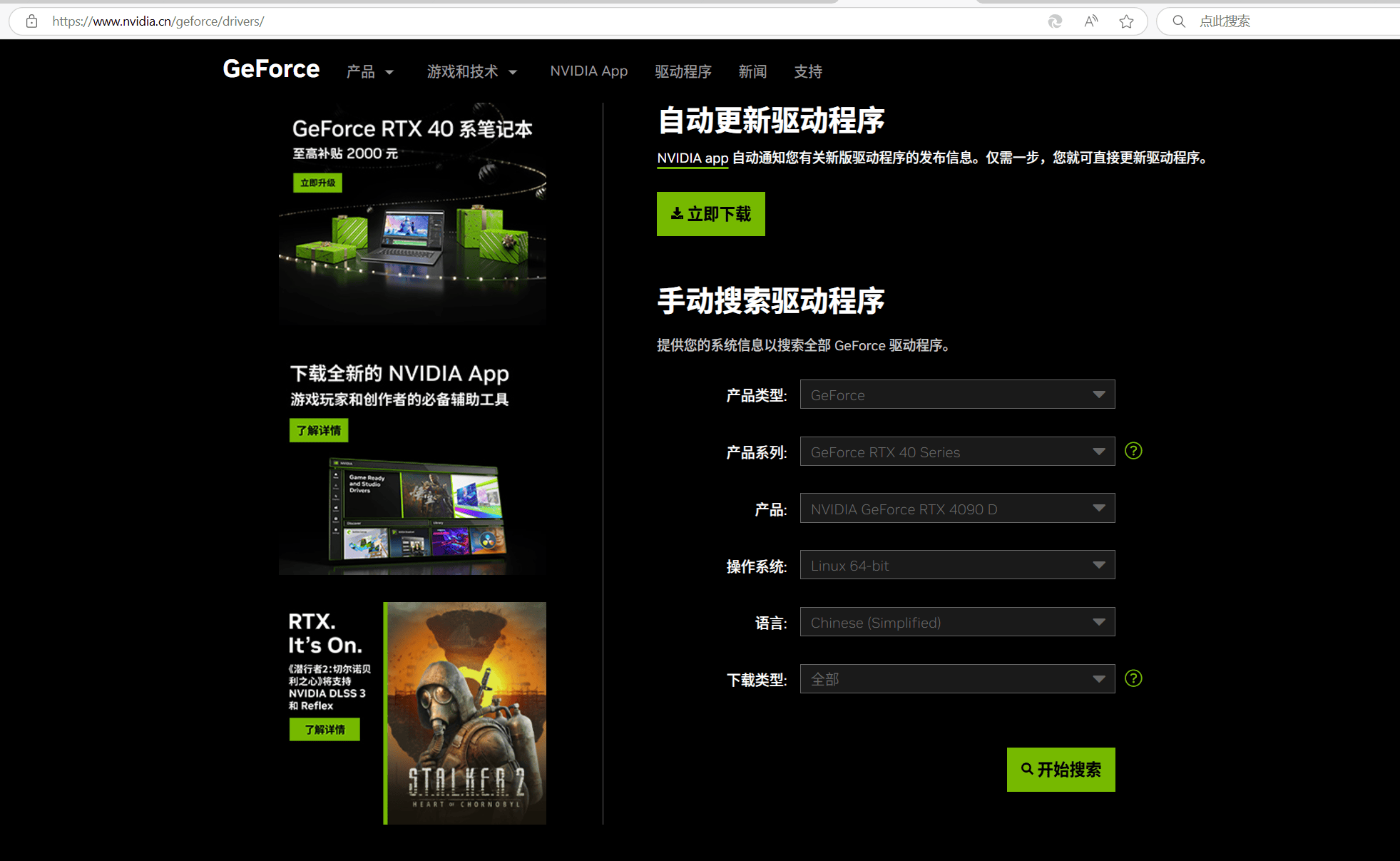1400x861 pixels.
Task: Add page to favorites with star icon
Action: pyautogui.click(x=1126, y=21)
